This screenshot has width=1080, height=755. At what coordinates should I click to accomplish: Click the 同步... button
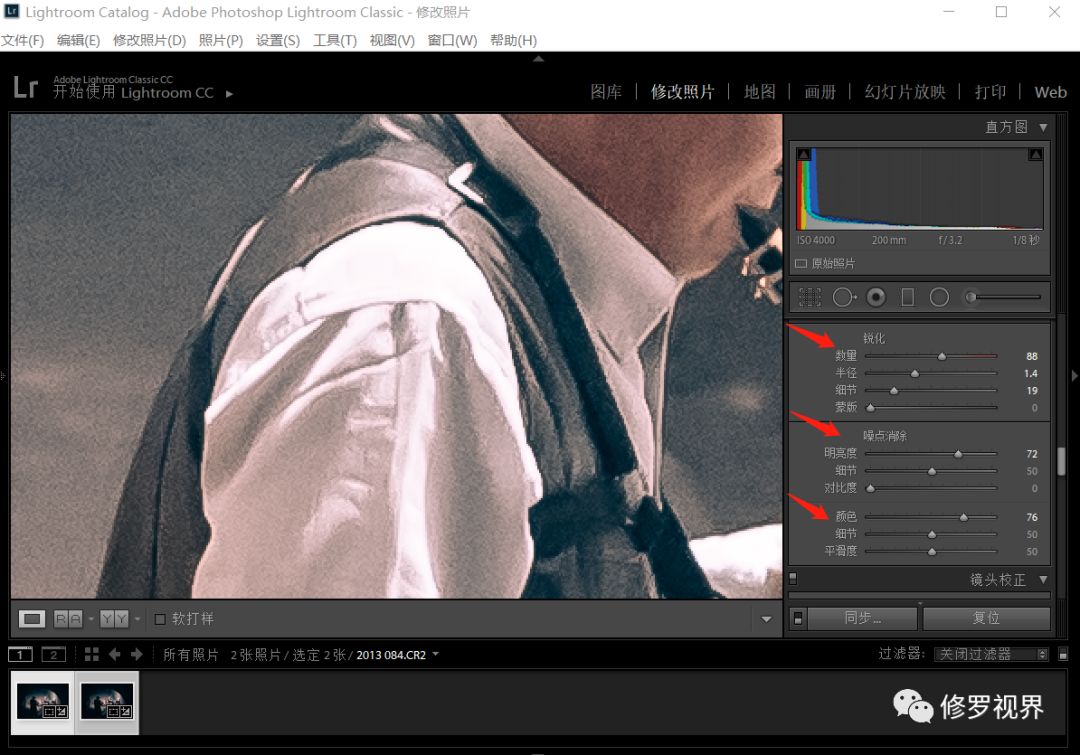[862, 618]
